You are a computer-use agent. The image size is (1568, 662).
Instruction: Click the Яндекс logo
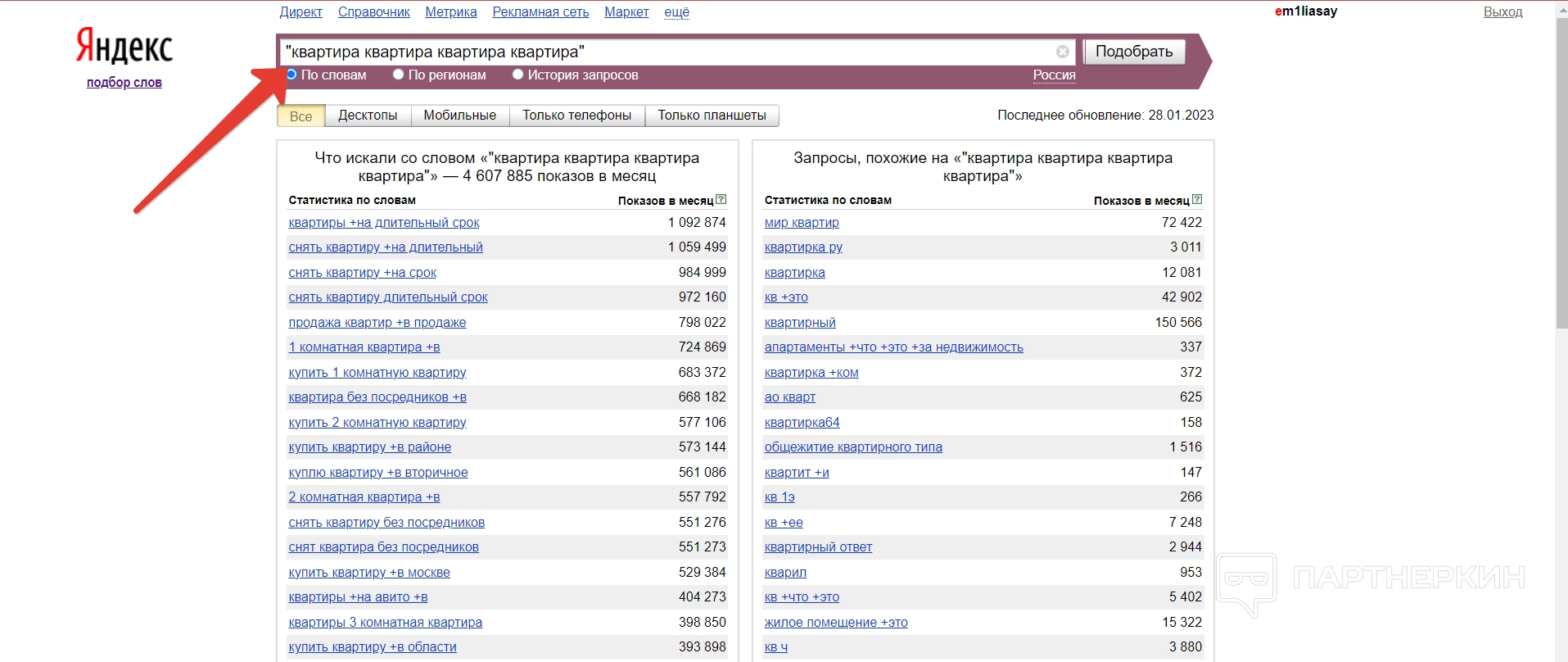pyautogui.click(x=124, y=46)
